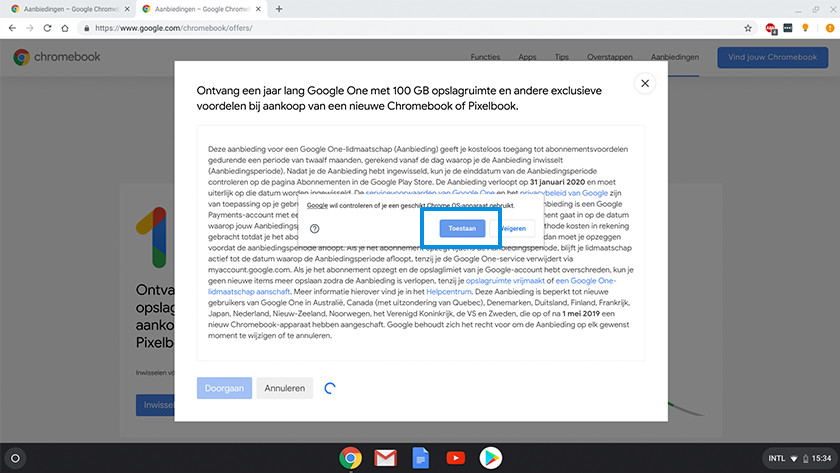Click the Google link in permission prompt

click(x=317, y=205)
